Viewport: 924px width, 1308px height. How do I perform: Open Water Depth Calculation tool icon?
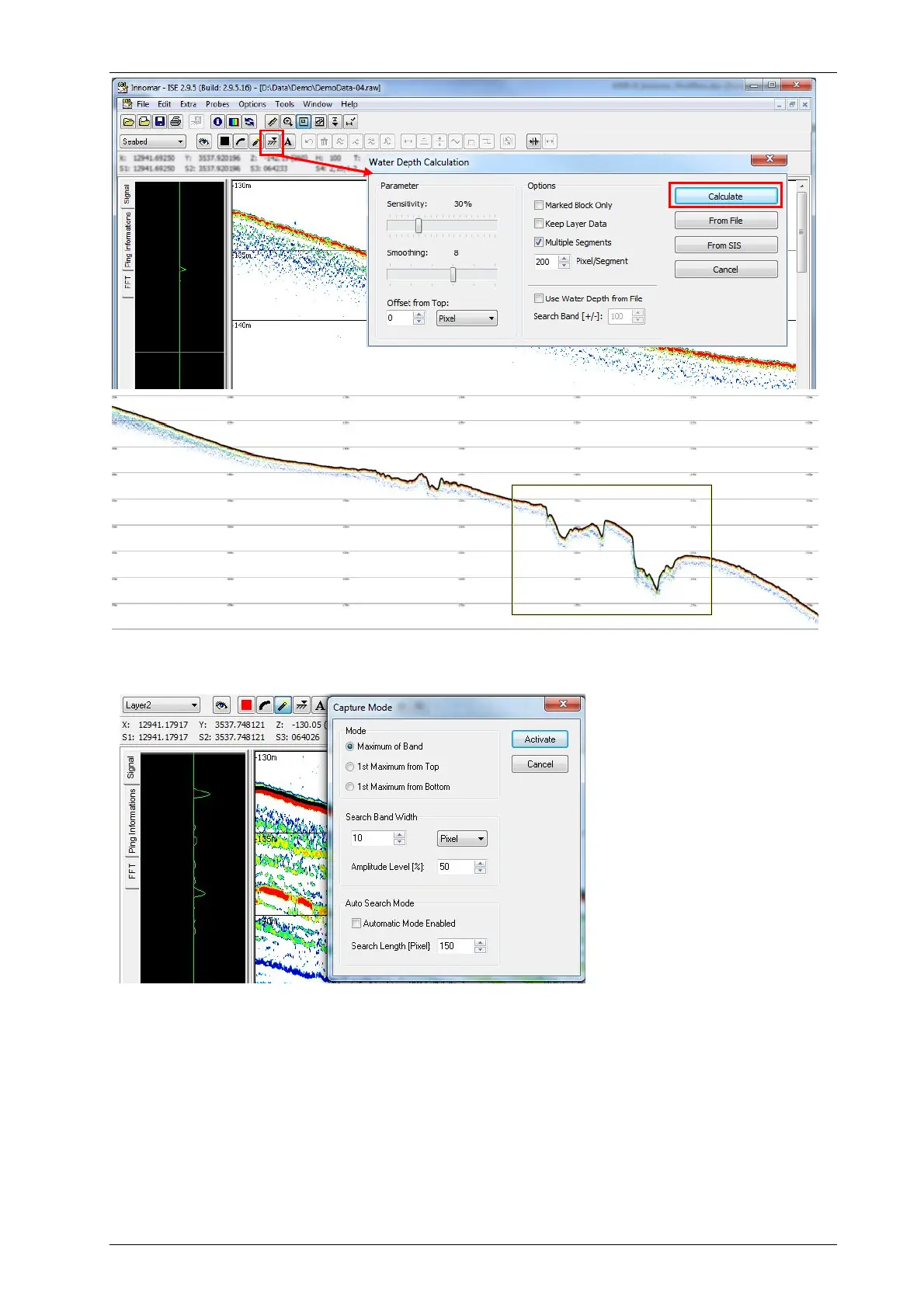click(272, 141)
